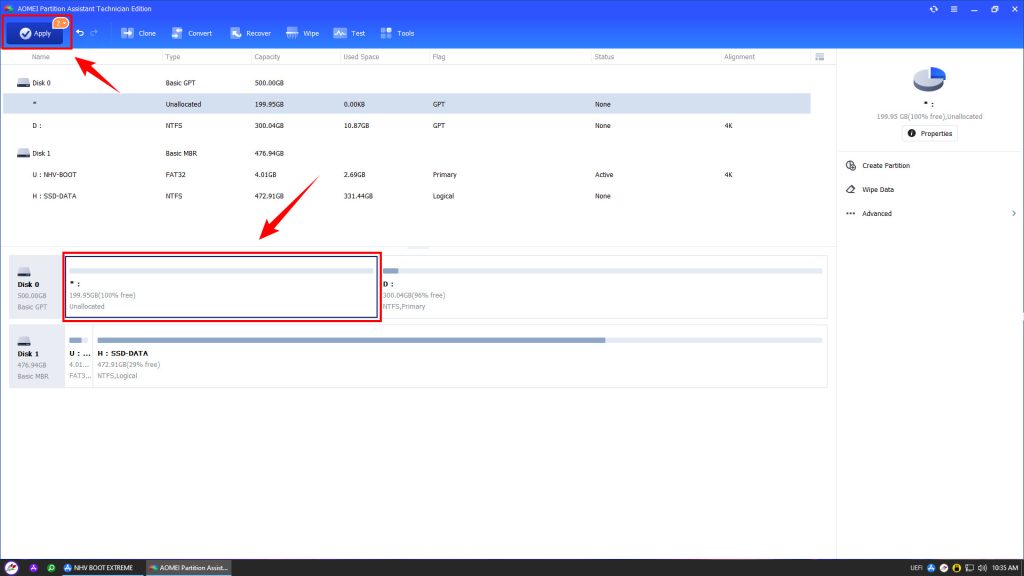Image resolution: width=1024 pixels, height=576 pixels.
Task: Click the purple taskbar icon beside Start
Action: (x=33, y=568)
